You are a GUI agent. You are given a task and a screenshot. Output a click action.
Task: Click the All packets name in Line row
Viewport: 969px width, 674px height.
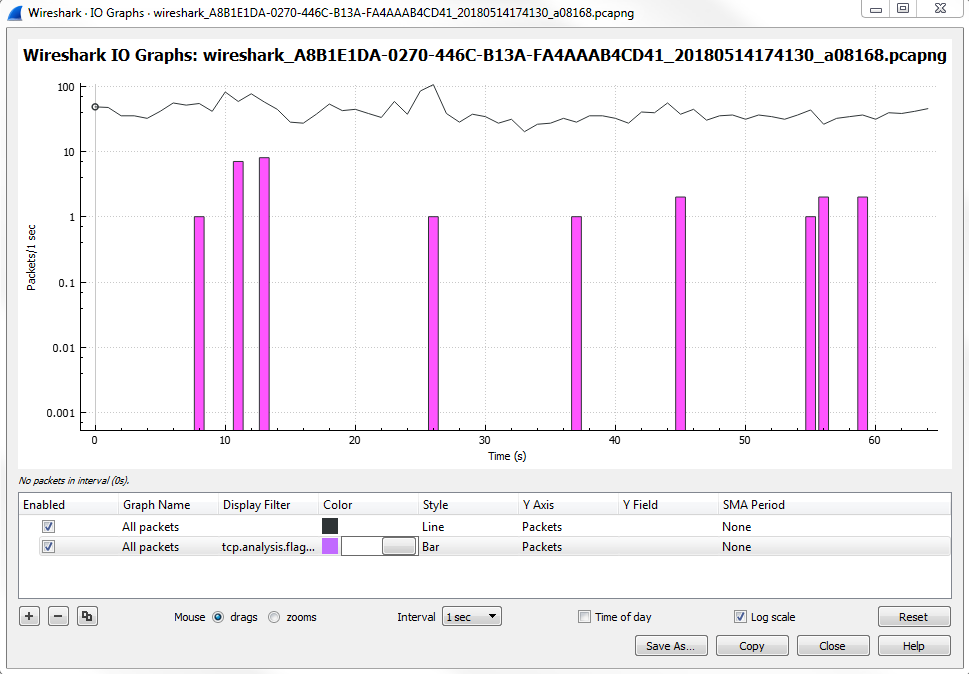pyautogui.click(x=150, y=526)
